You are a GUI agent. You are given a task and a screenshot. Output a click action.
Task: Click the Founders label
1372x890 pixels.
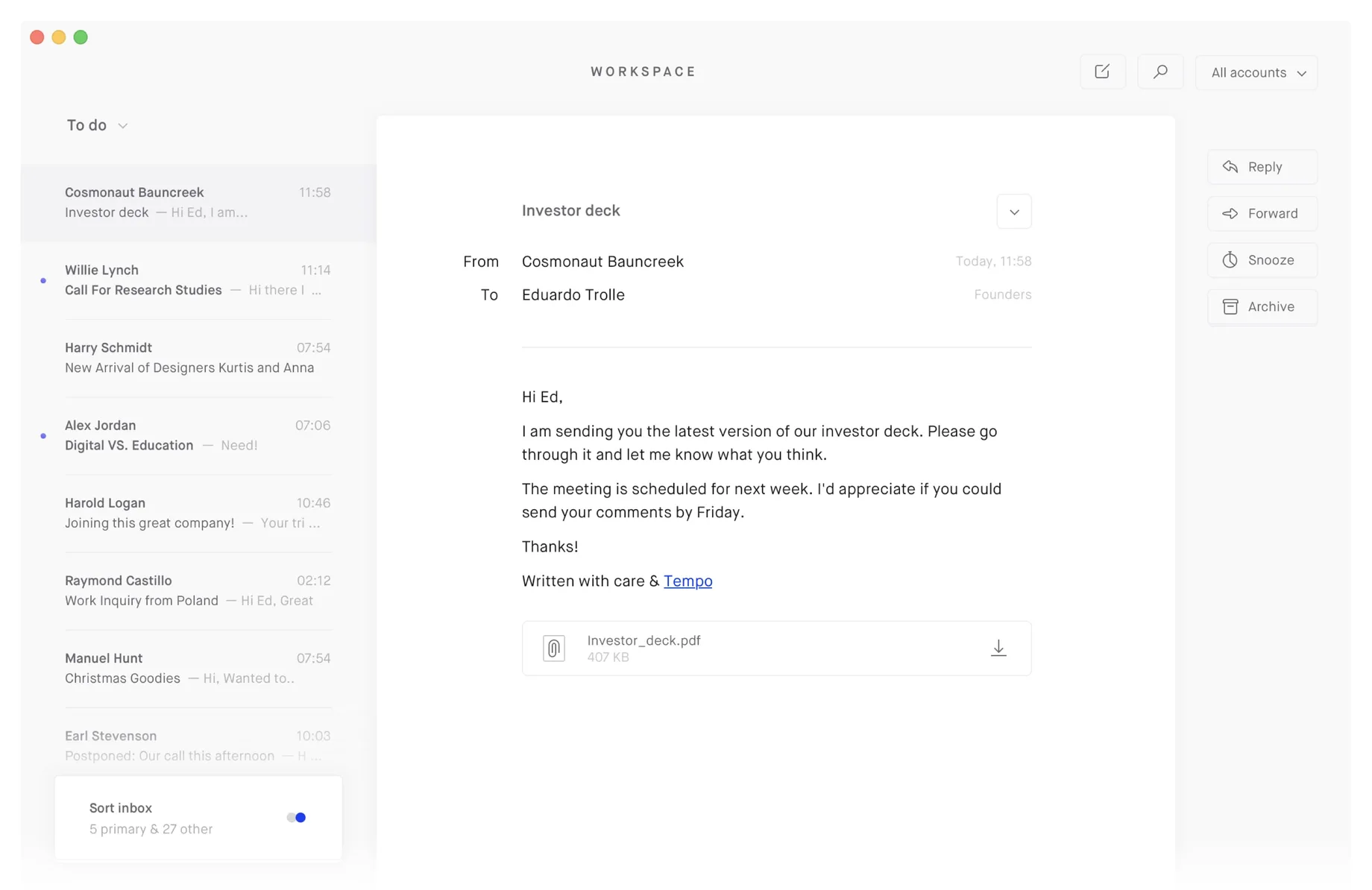coord(1003,294)
